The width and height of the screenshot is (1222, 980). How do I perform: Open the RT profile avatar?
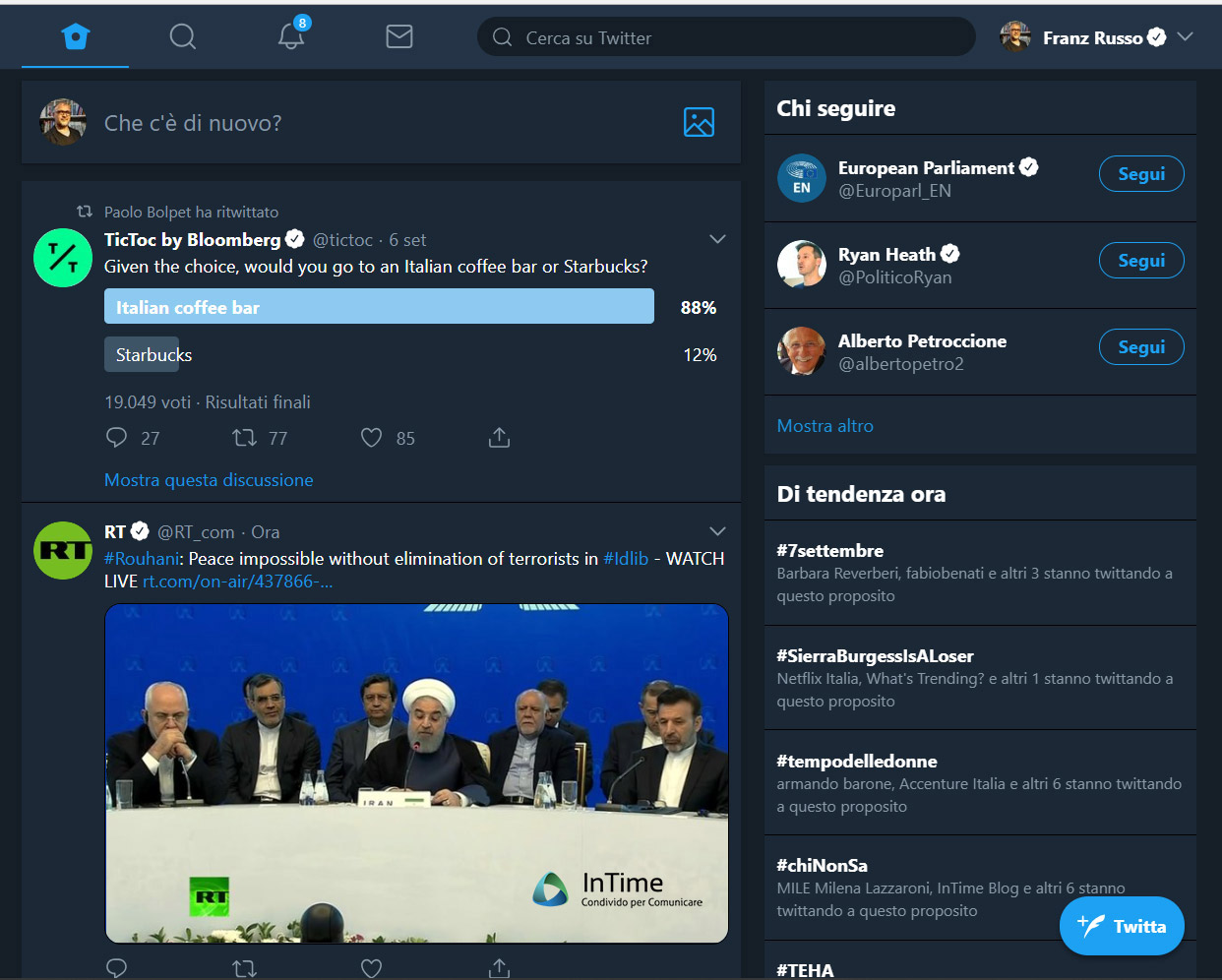pos(63,550)
